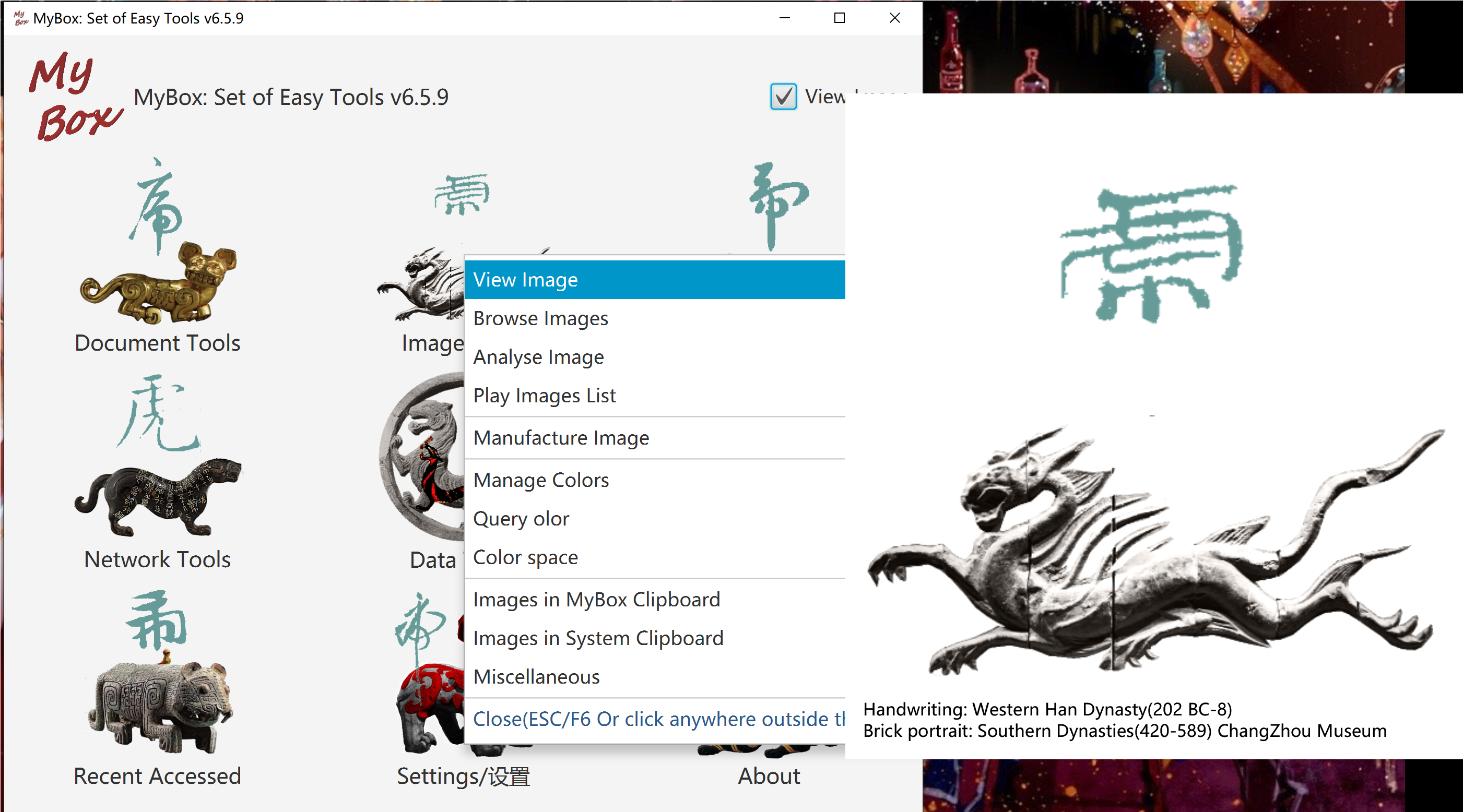Click the calligraphy character above Document Tools

pyautogui.click(x=155, y=206)
